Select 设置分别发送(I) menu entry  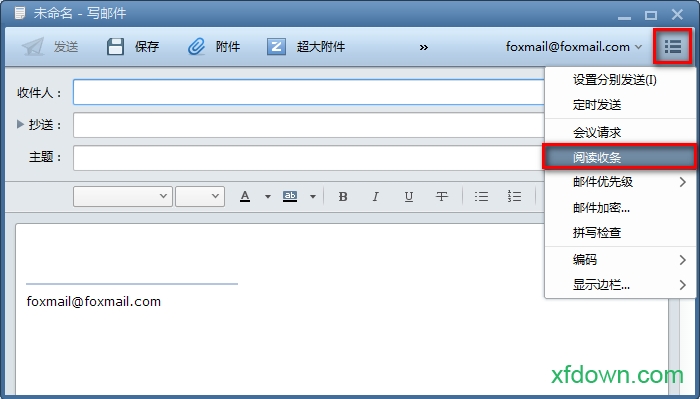pos(620,80)
